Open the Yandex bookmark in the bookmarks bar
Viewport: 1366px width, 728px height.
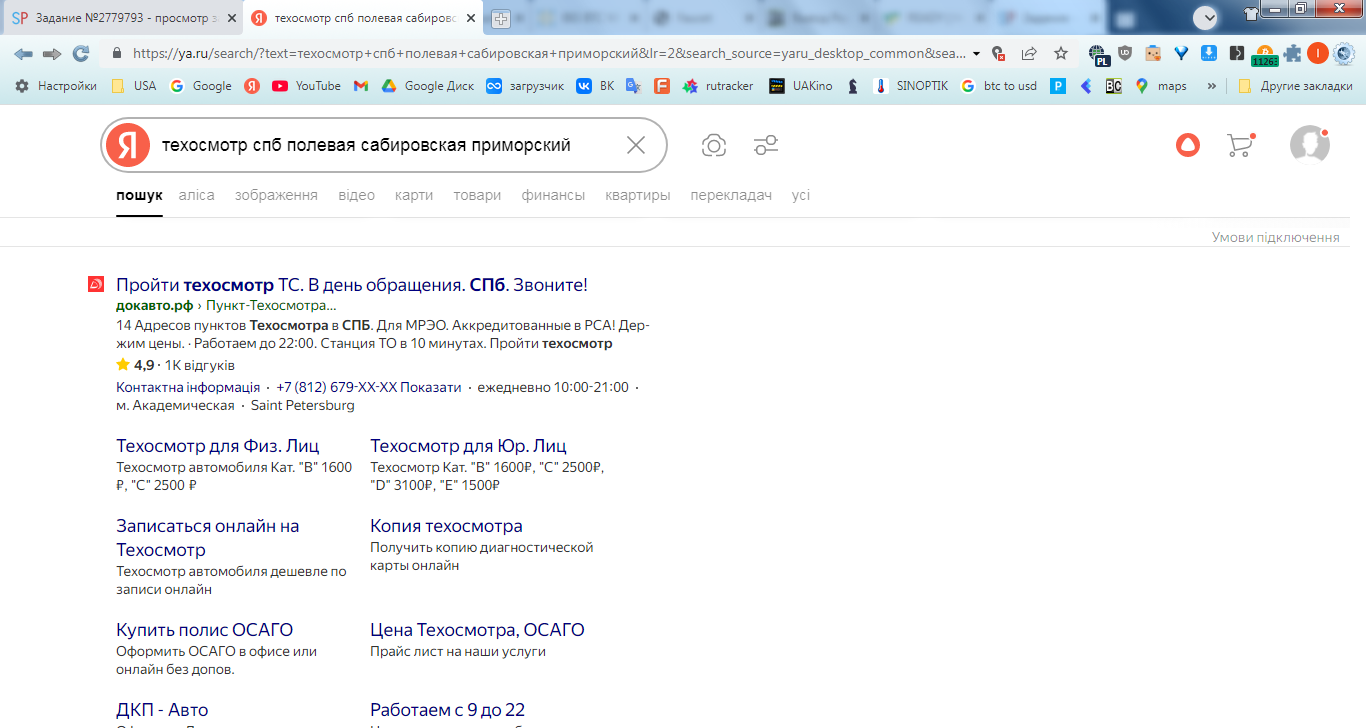(252, 86)
